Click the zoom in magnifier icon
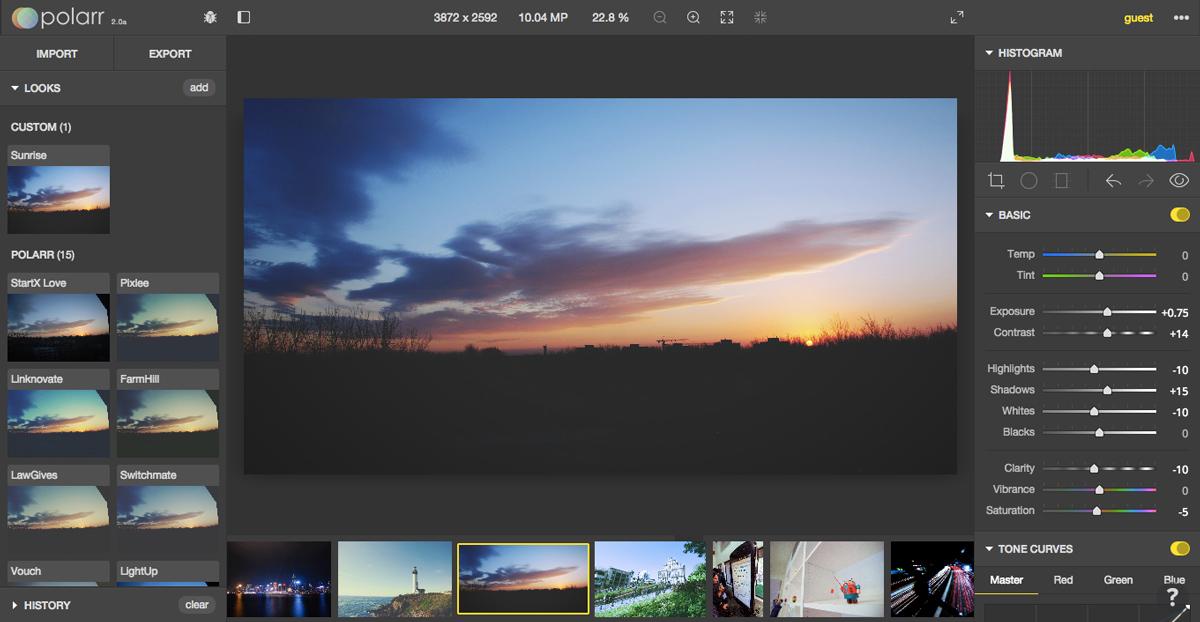The height and width of the screenshot is (622, 1200). click(x=693, y=17)
